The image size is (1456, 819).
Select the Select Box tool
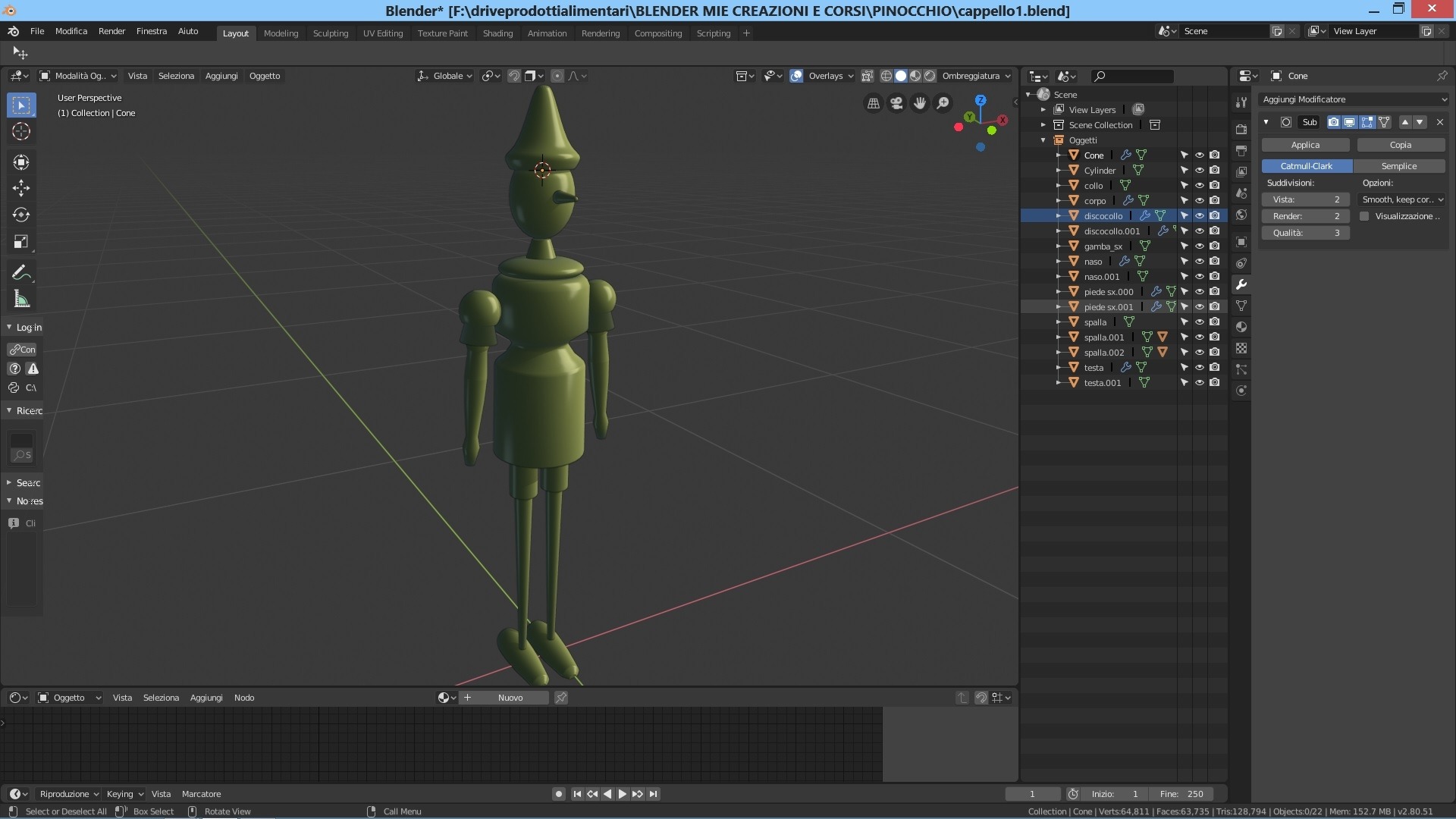[x=21, y=105]
